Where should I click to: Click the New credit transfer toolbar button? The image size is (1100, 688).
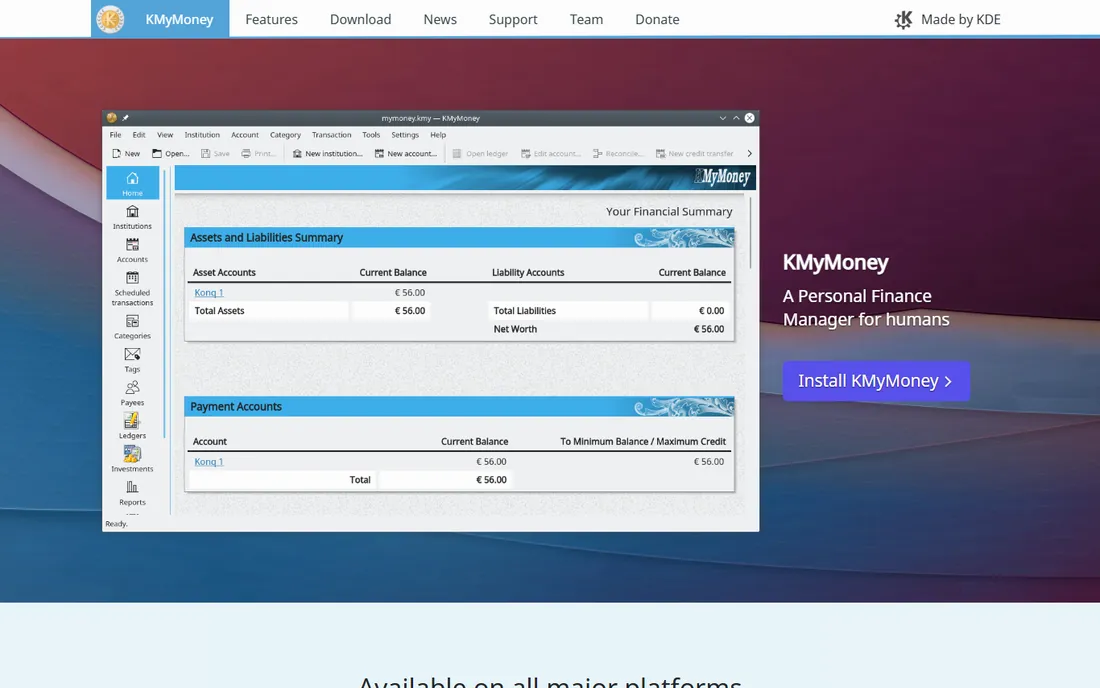pyautogui.click(x=695, y=154)
